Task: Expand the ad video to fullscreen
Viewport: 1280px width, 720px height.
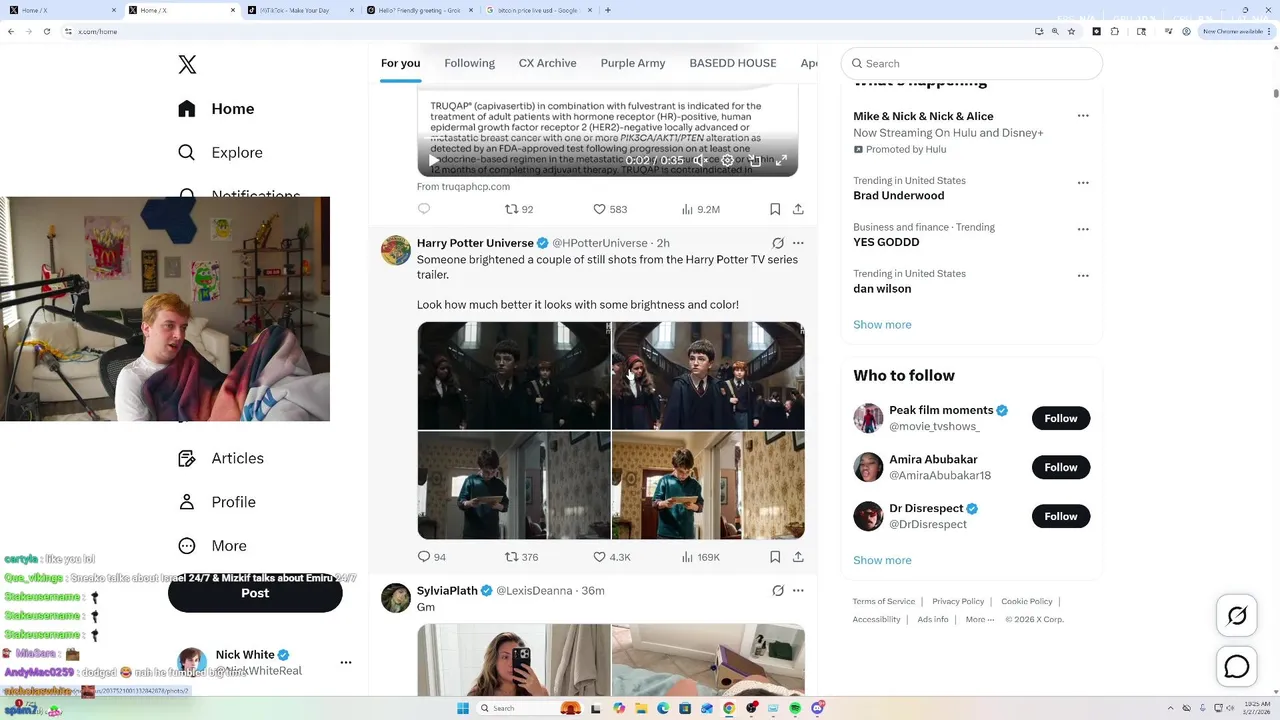Action: pos(782,160)
